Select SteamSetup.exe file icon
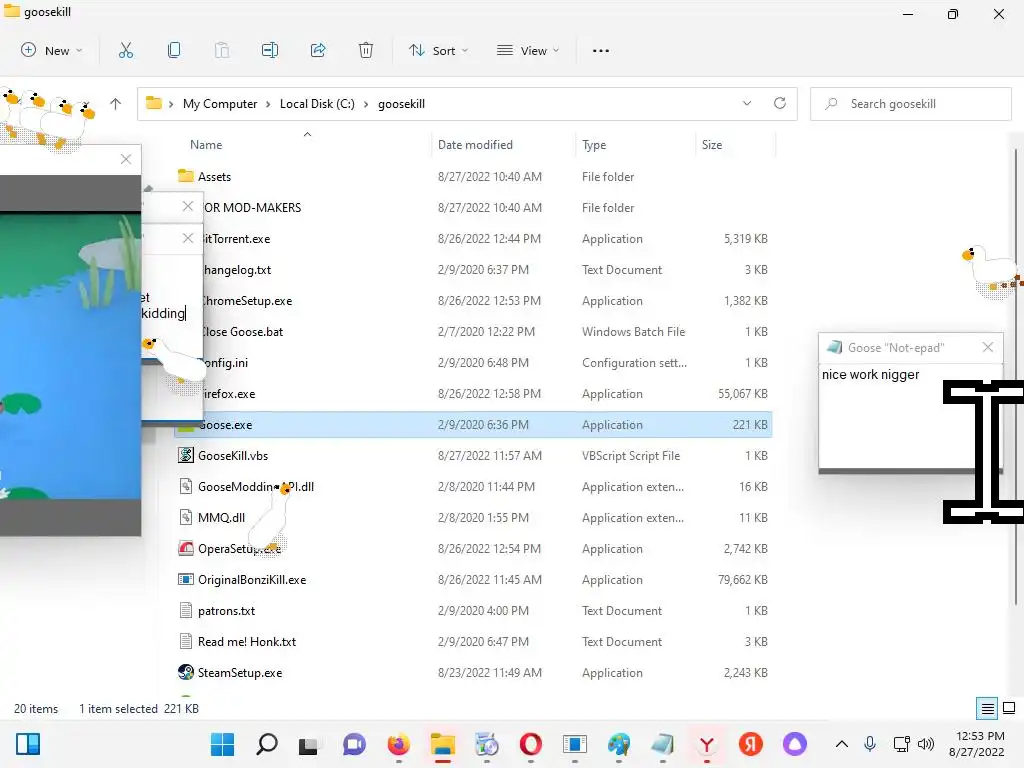This screenshot has width=1024, height=768. click(186, 672)
